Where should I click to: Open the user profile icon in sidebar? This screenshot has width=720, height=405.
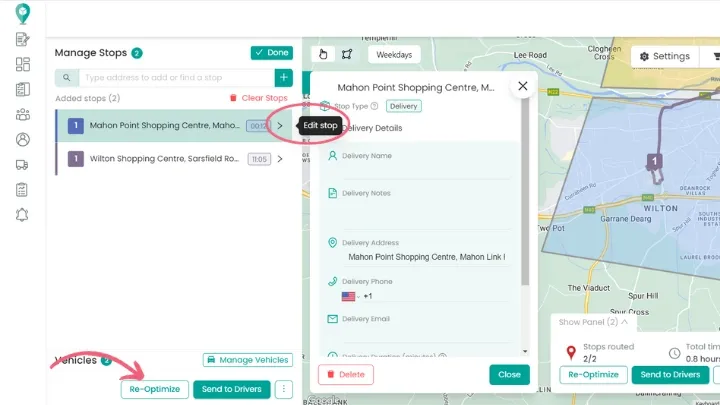[x=22, y=139]
